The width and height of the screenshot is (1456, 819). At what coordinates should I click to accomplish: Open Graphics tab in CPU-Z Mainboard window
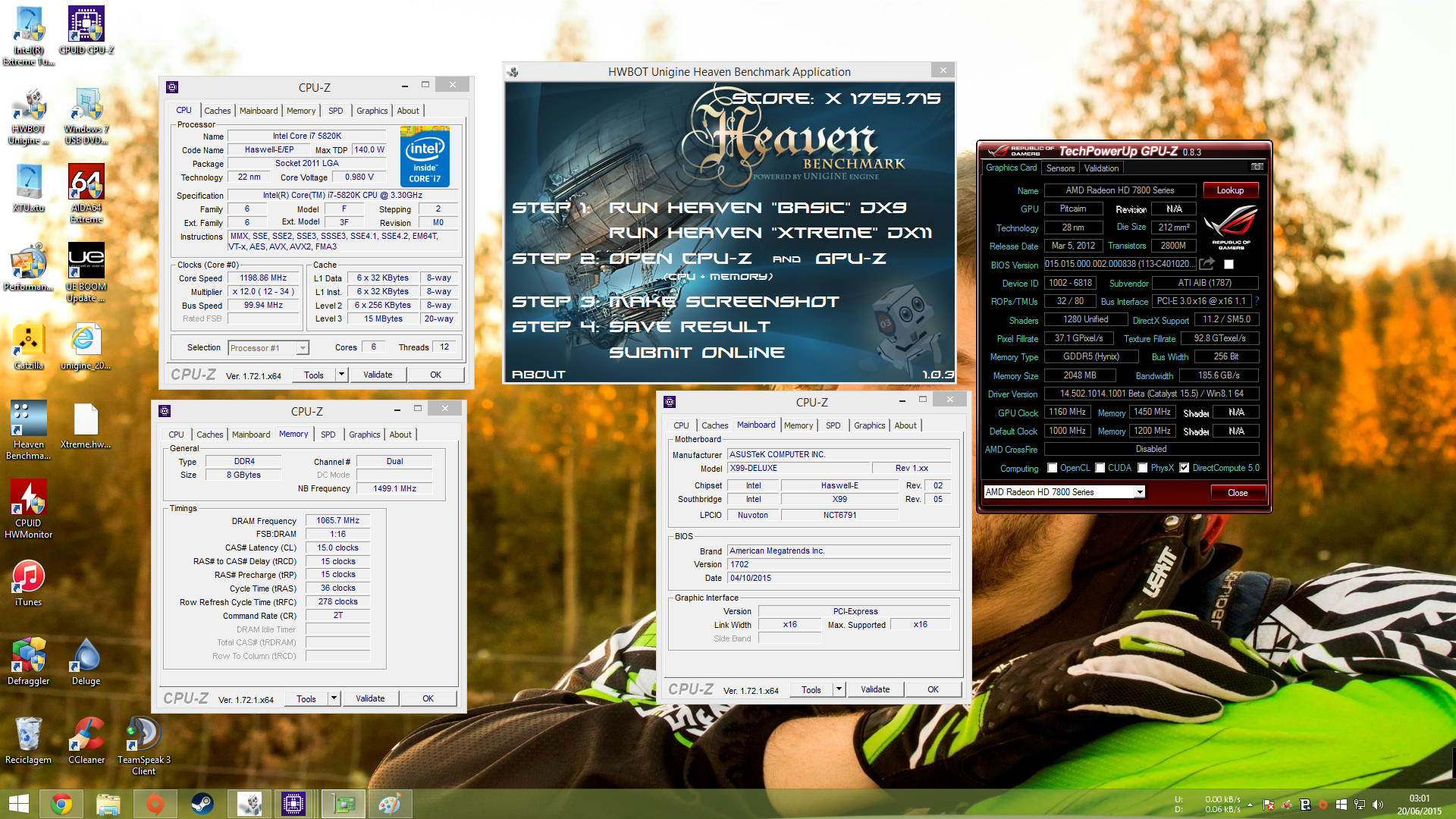pyautogui.click(x=869, y=425)
